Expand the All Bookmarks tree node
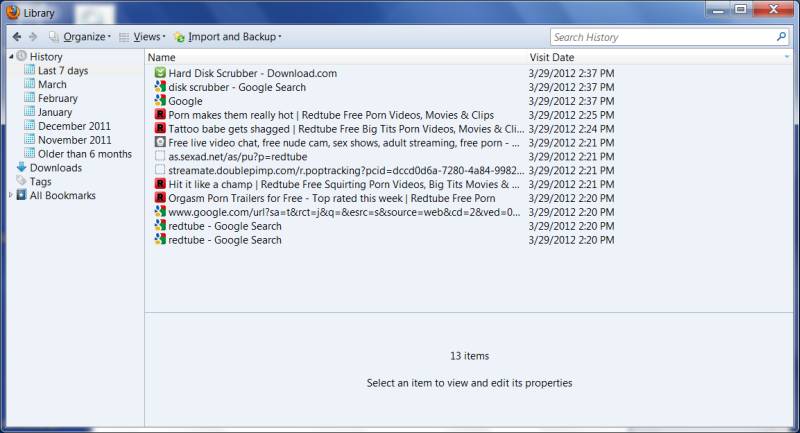This screenshot has height=433, width=800. 11,195
